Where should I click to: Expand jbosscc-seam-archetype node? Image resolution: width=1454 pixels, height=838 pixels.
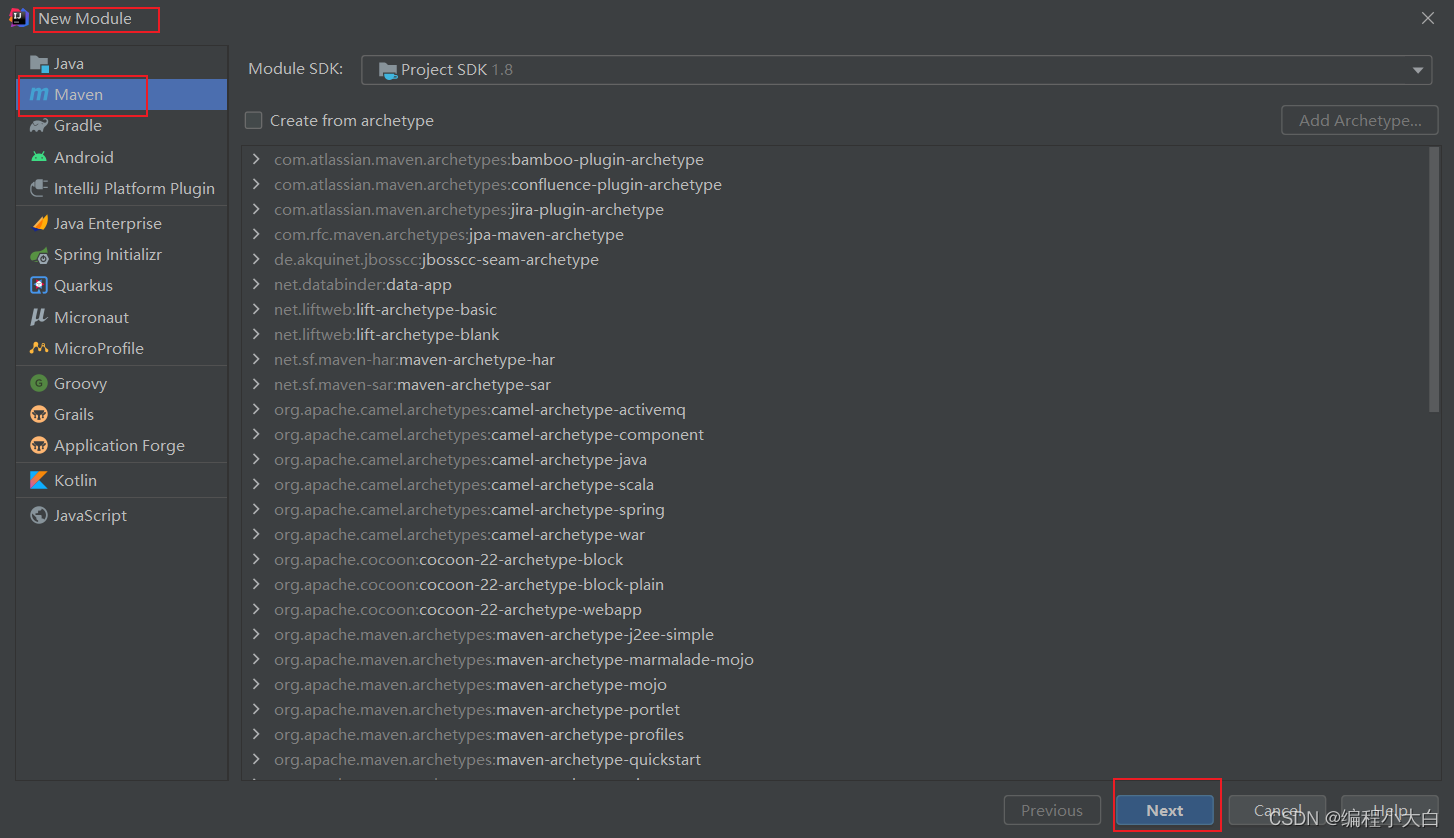pos(257,259)
